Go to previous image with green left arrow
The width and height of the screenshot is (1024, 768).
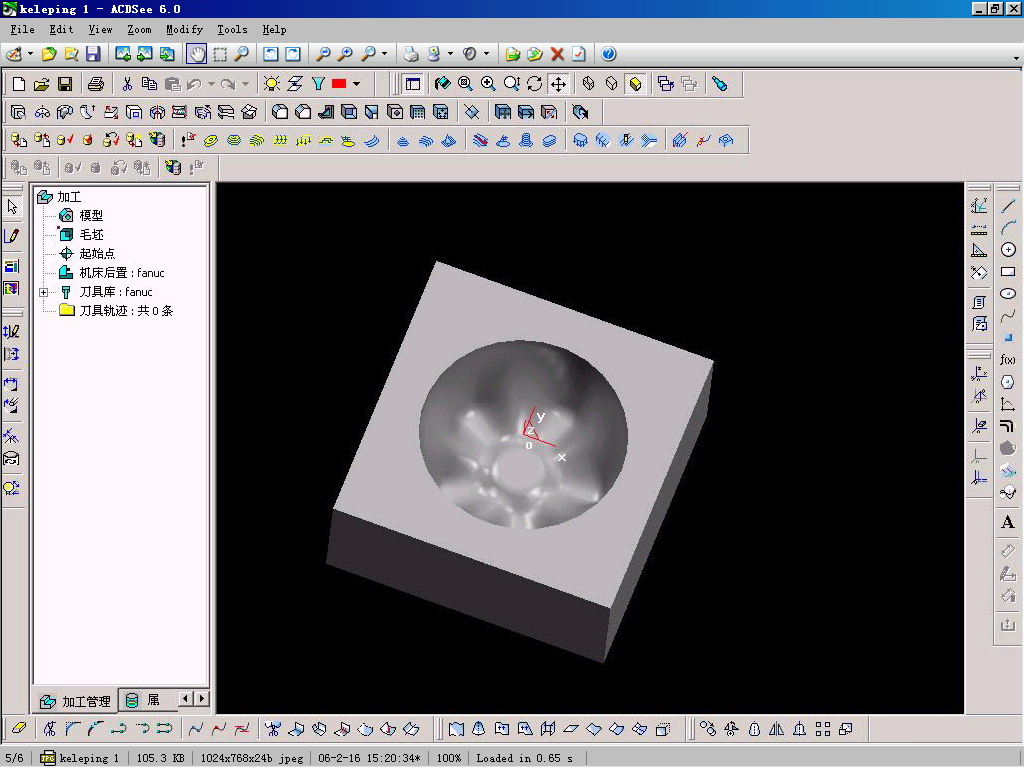[123, 54]
